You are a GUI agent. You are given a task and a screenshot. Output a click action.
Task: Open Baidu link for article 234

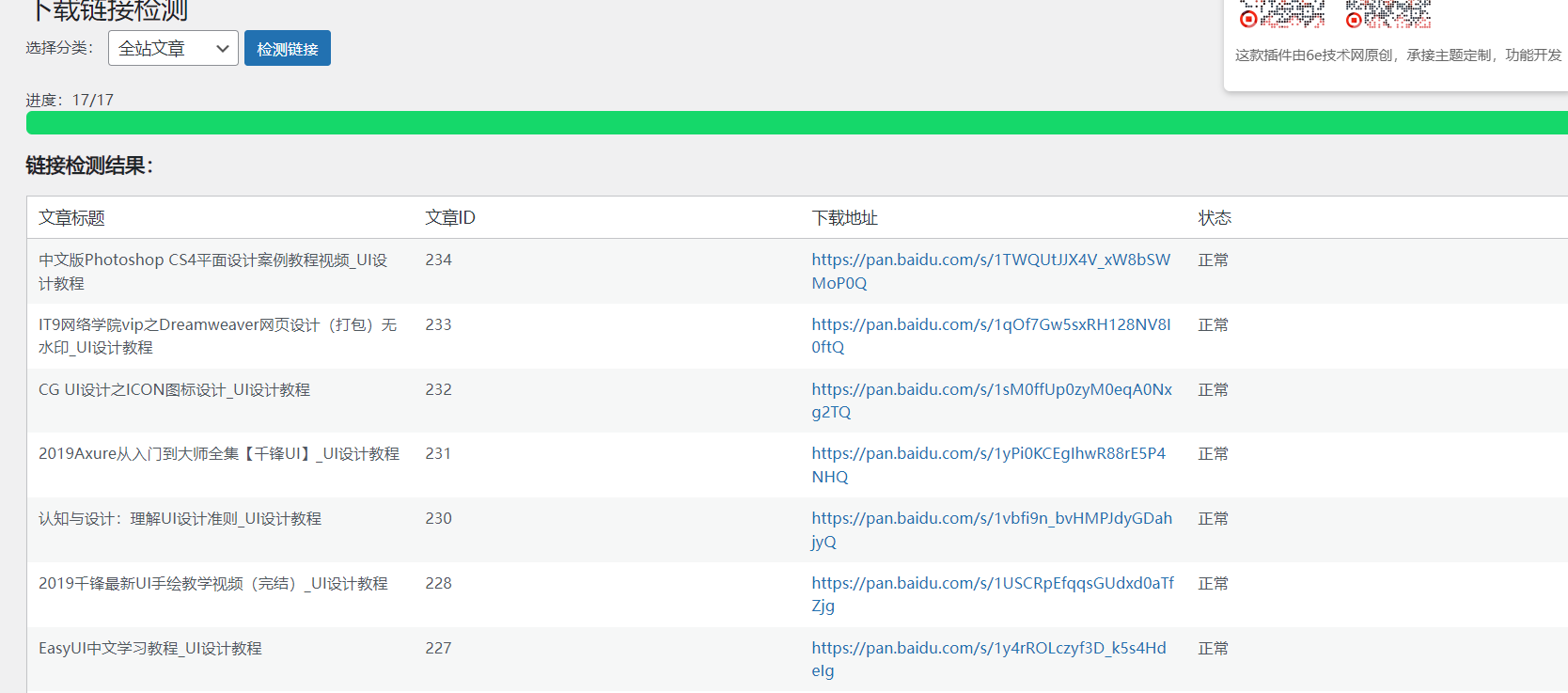pos(991,260)
